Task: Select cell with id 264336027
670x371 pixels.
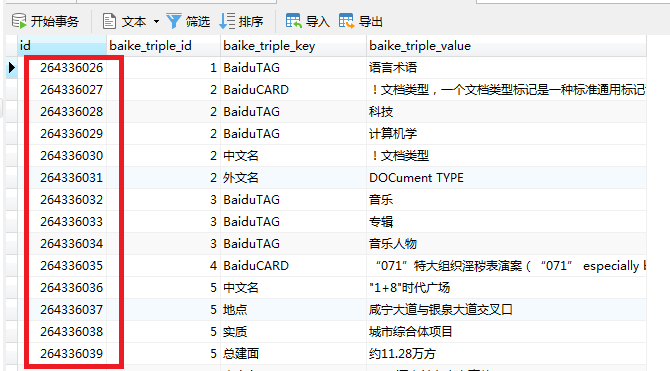Action: pos(62,90)
